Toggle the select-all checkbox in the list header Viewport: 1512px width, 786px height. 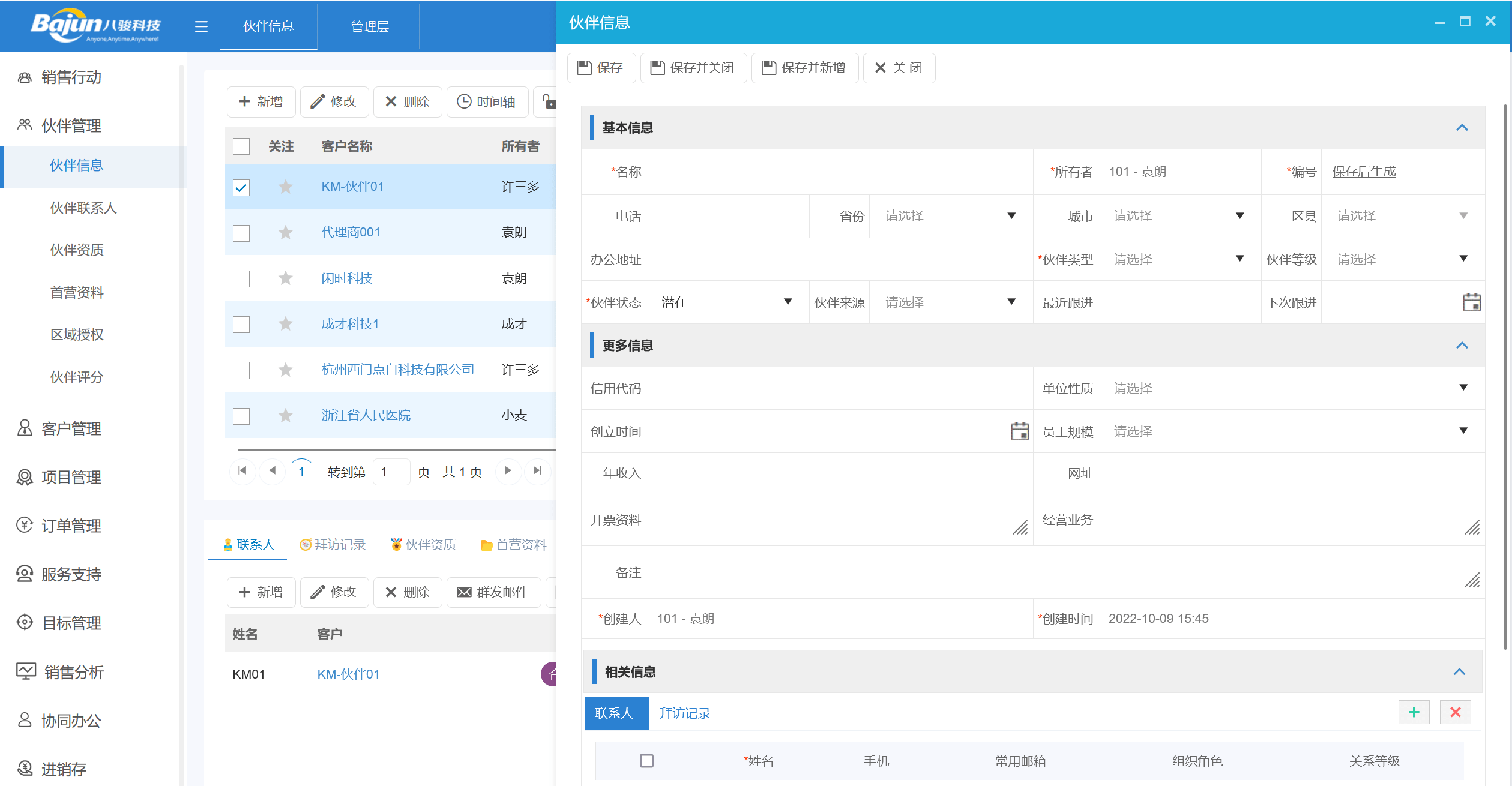point(241,145)
